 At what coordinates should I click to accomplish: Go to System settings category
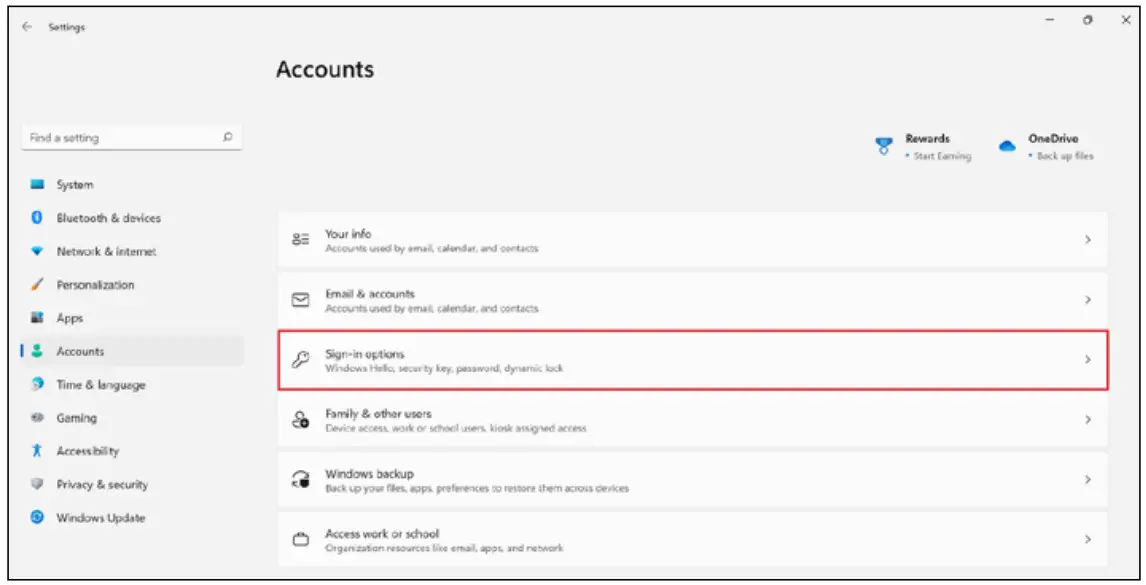tap(75, 185)
